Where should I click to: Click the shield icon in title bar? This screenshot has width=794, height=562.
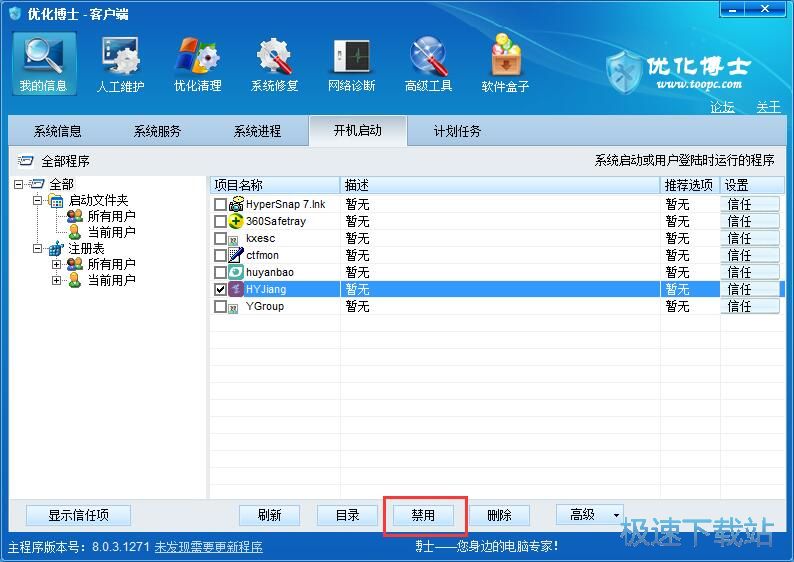(15, 13)
